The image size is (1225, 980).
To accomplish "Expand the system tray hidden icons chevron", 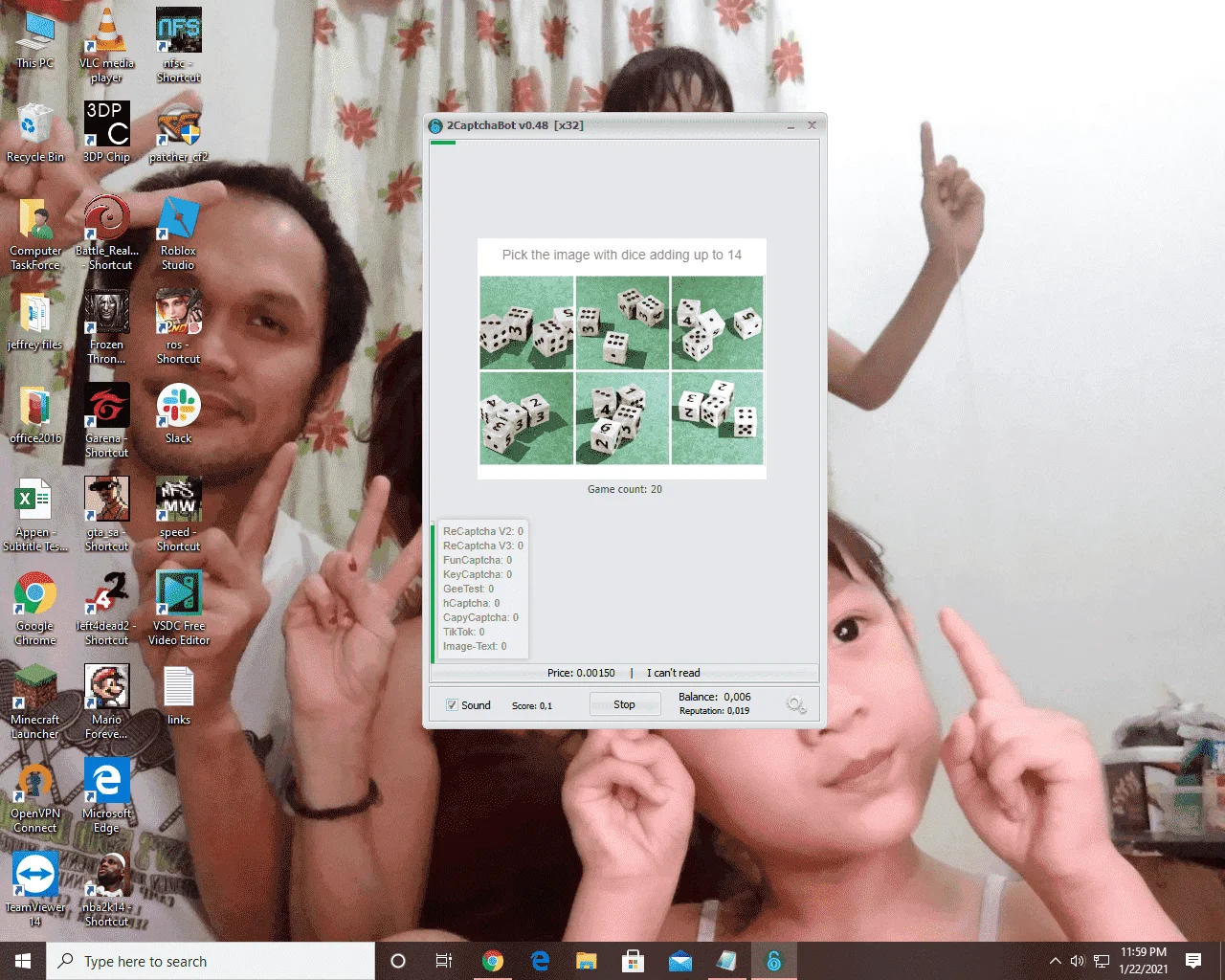I will tap(1055, 961).
